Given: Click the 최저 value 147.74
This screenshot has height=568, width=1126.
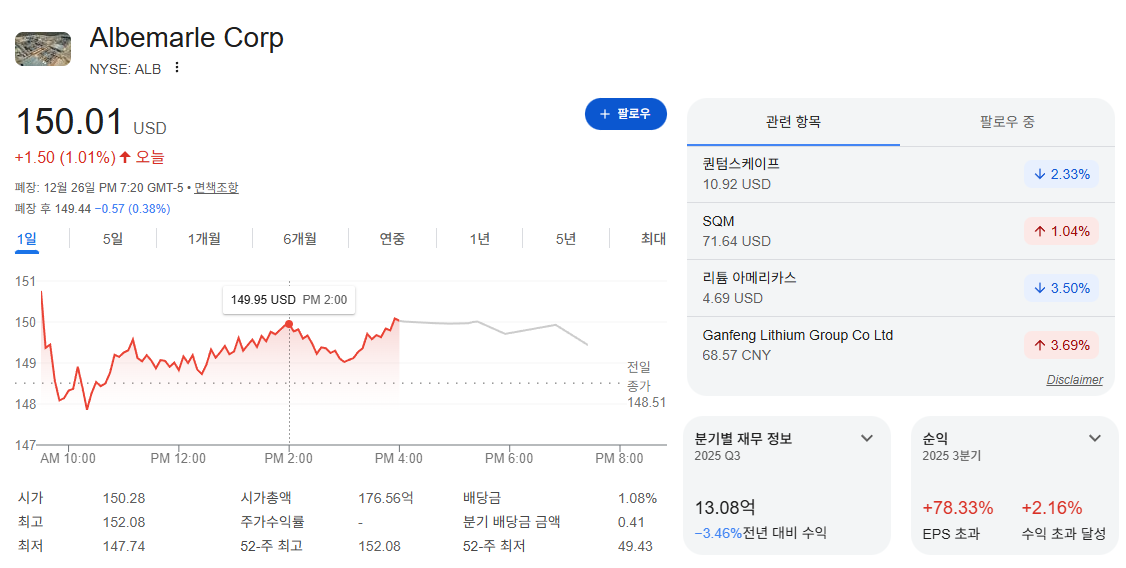Looking at the screenshot, I should [124, 546].
